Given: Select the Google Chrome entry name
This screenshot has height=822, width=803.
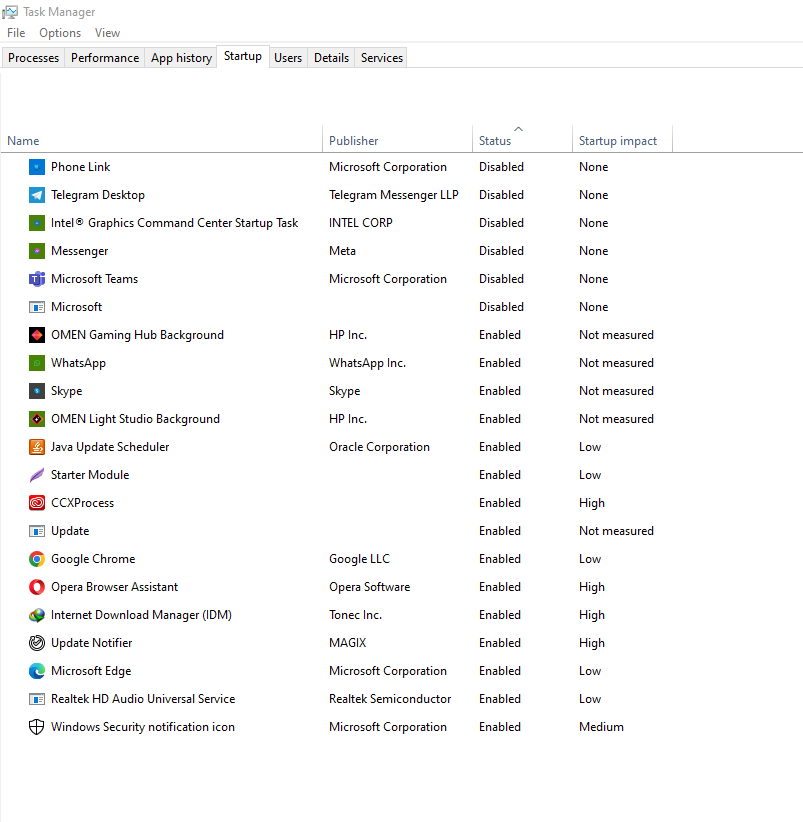Looking at the screenshot, I should point(93,559).
